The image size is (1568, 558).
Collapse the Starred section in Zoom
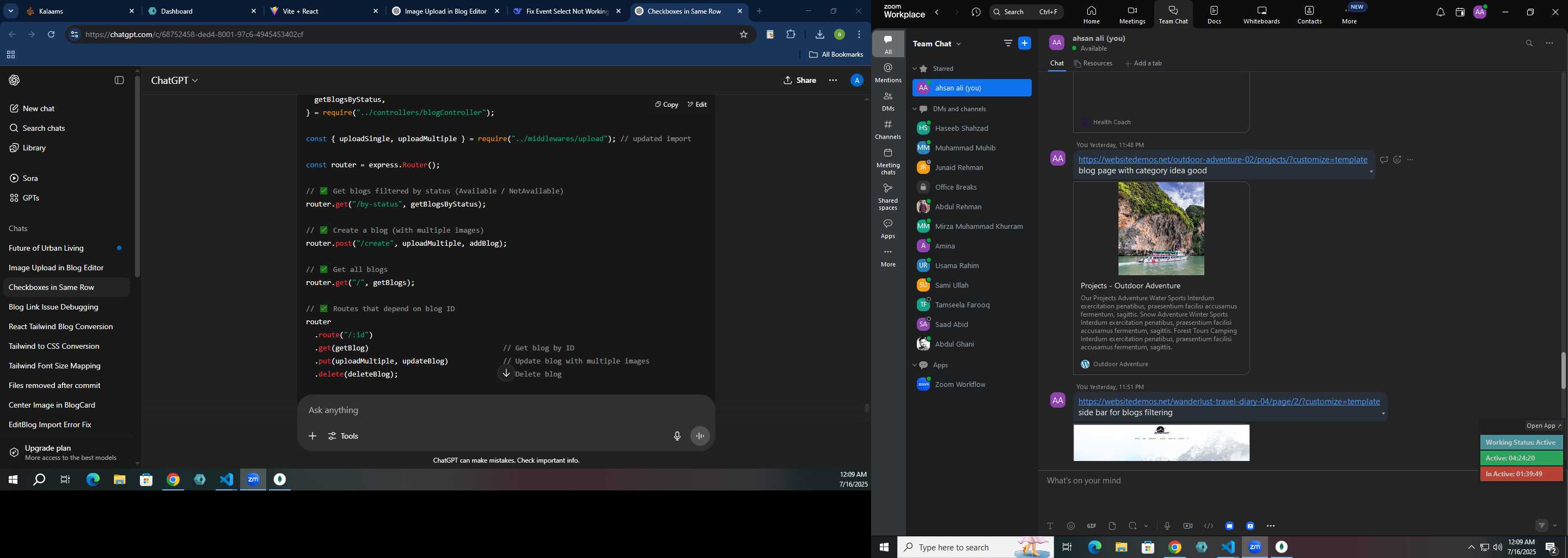[914, 69]
